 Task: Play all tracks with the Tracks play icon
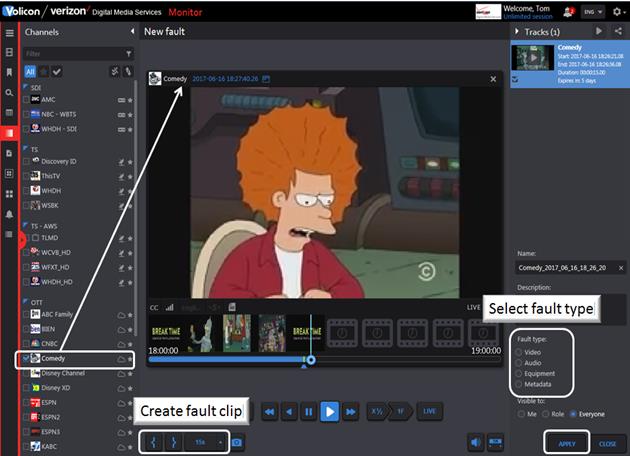tap(599, 31)
